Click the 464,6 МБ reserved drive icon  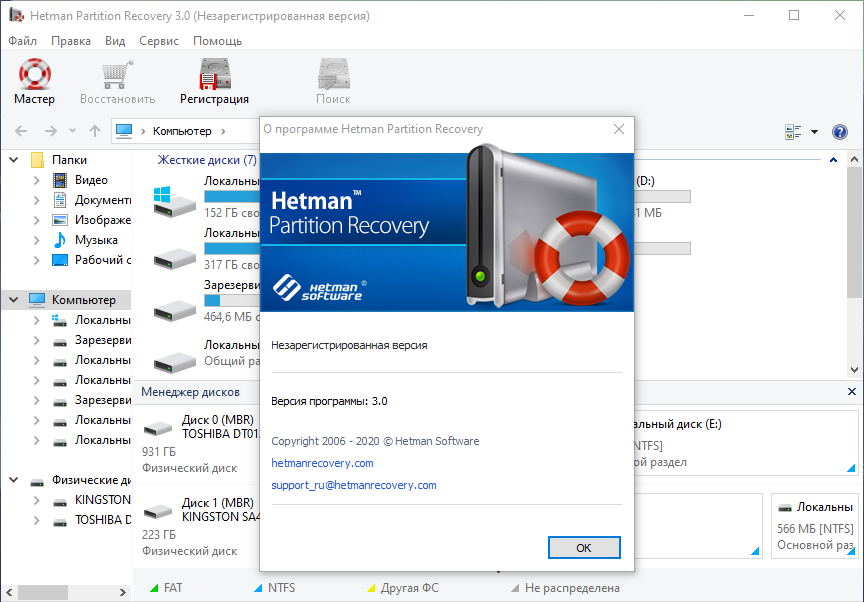(x=175, y=311)
